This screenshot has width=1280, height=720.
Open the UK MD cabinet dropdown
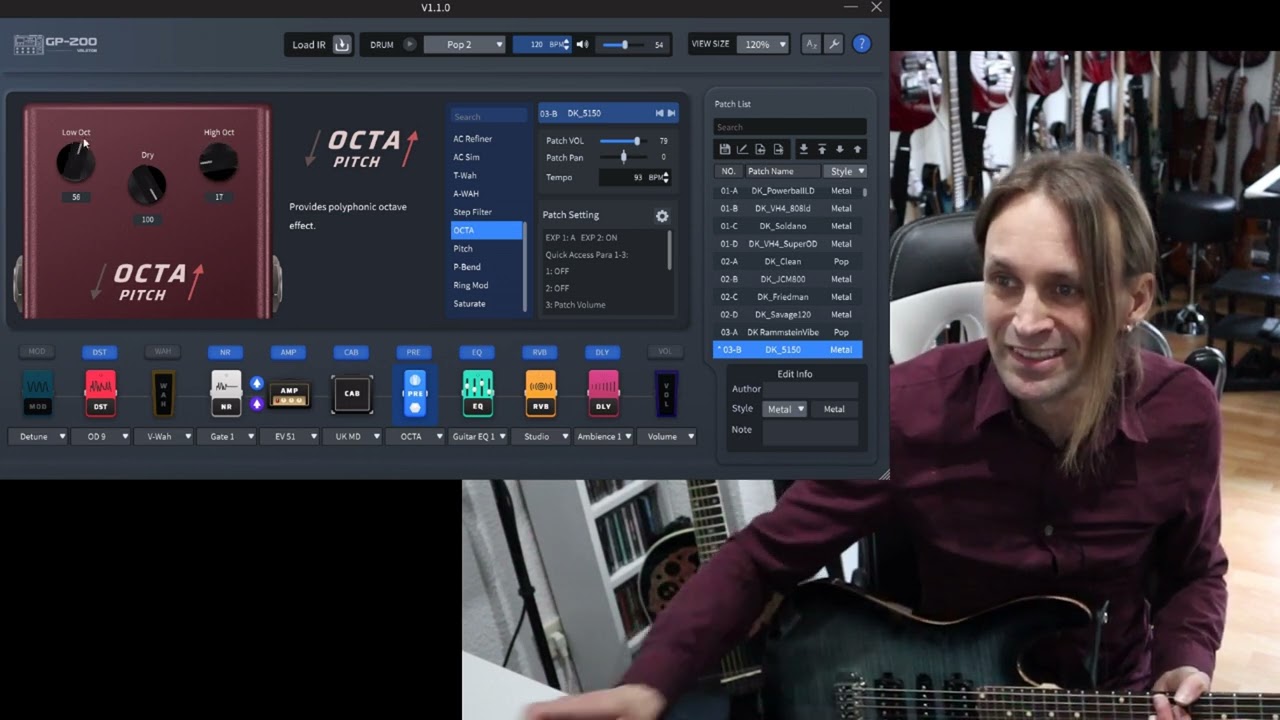352,436
